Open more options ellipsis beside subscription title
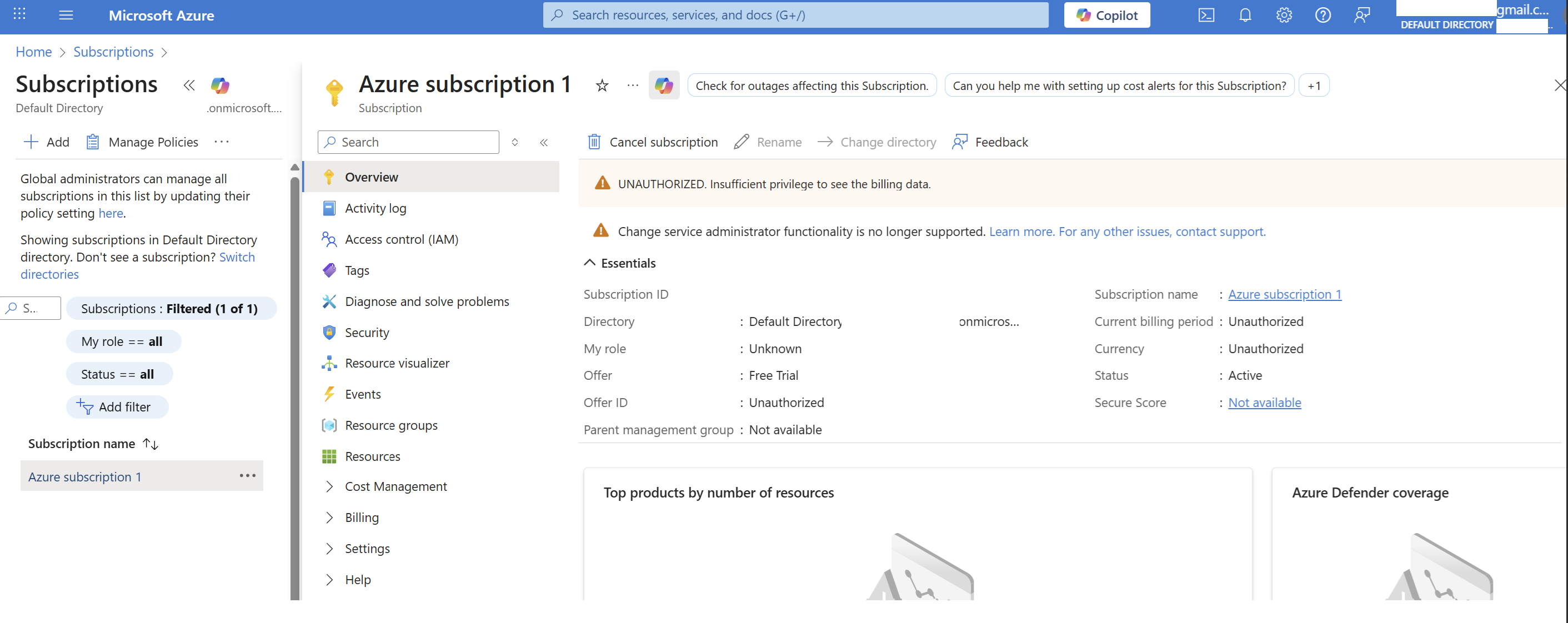This screenshot has width=1568, height=623. (633, 85)
